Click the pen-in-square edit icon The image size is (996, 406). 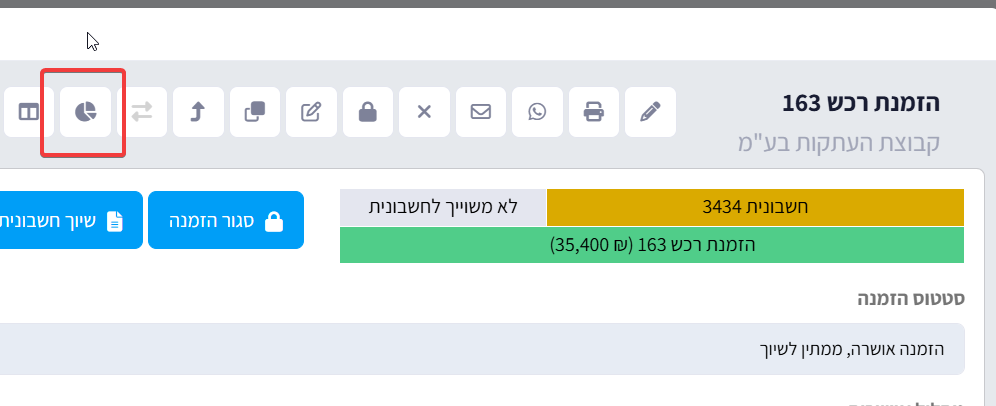tap(311, 112)
